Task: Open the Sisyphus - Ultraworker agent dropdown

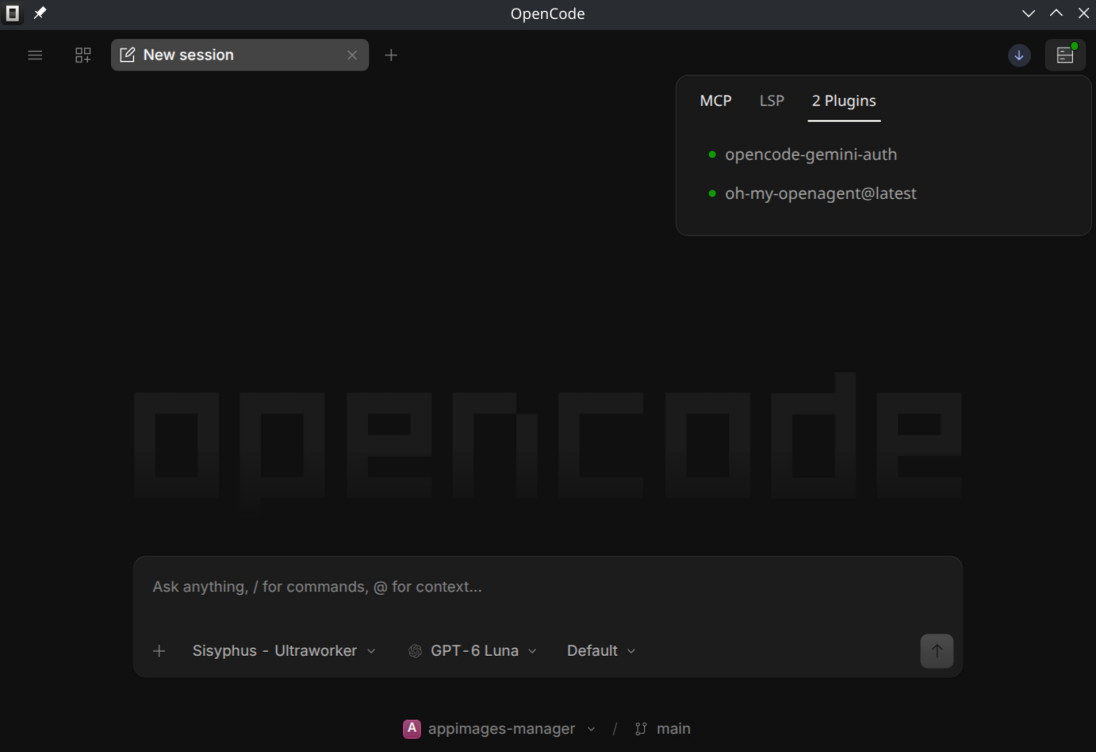Action: (x=284, y=651)
